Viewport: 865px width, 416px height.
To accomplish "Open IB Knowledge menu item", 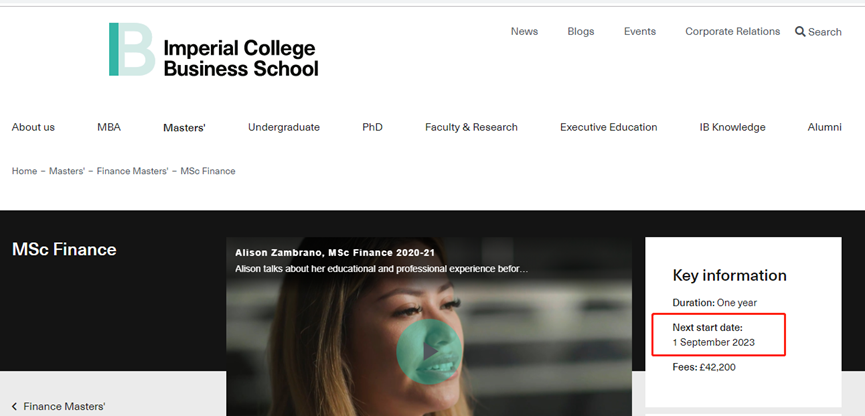I will click(733, 127).
